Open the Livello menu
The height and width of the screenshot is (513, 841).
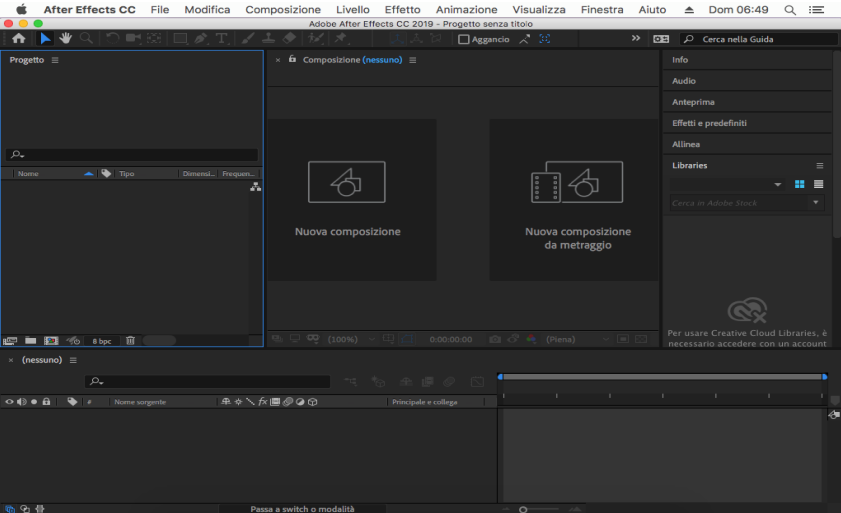point(352,10)
